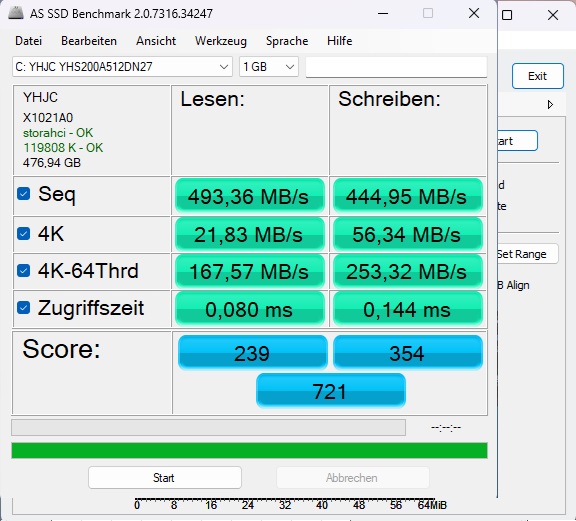Open the Bearbeiten menu
Image resolution: width=576 pixels, height=521 pixels.
click(x=89, y=41)
